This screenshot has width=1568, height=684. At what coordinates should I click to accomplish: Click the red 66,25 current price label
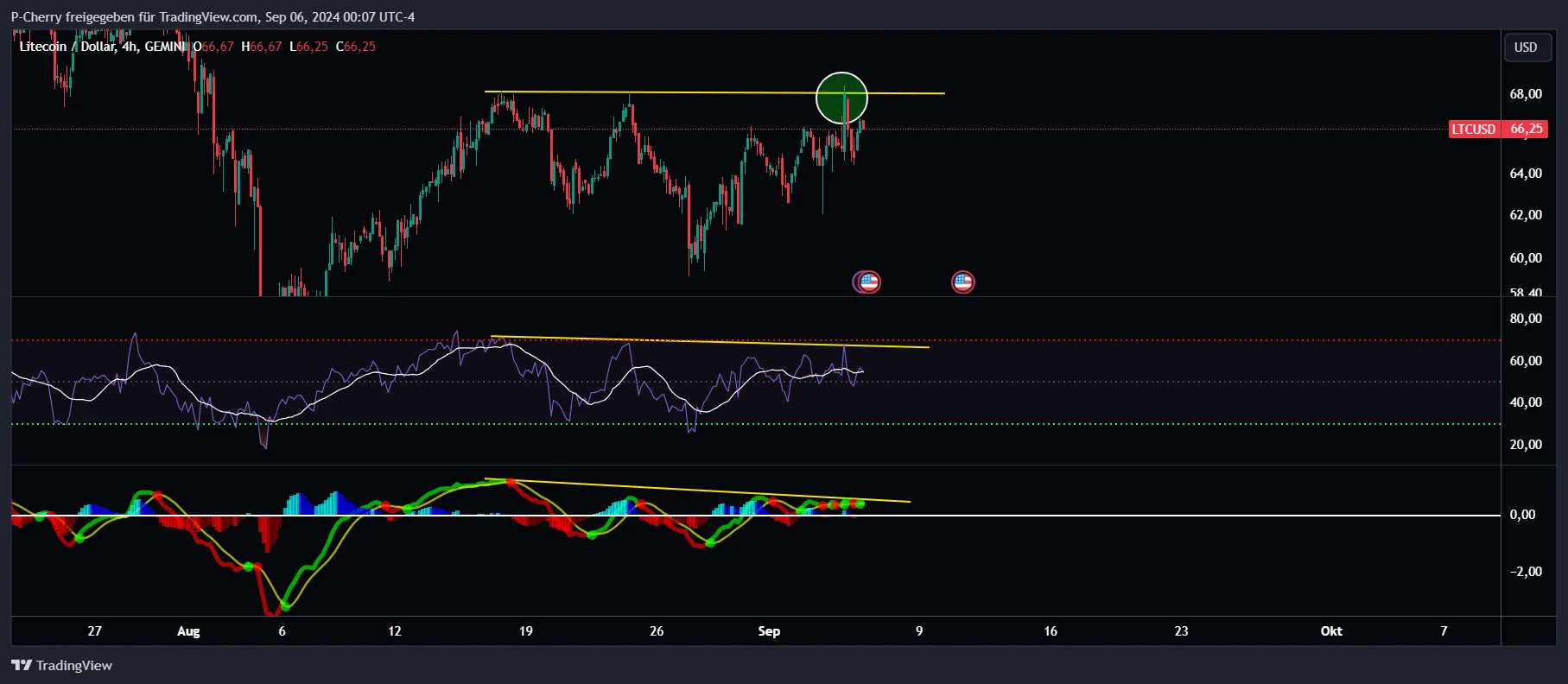point(1526,130)
